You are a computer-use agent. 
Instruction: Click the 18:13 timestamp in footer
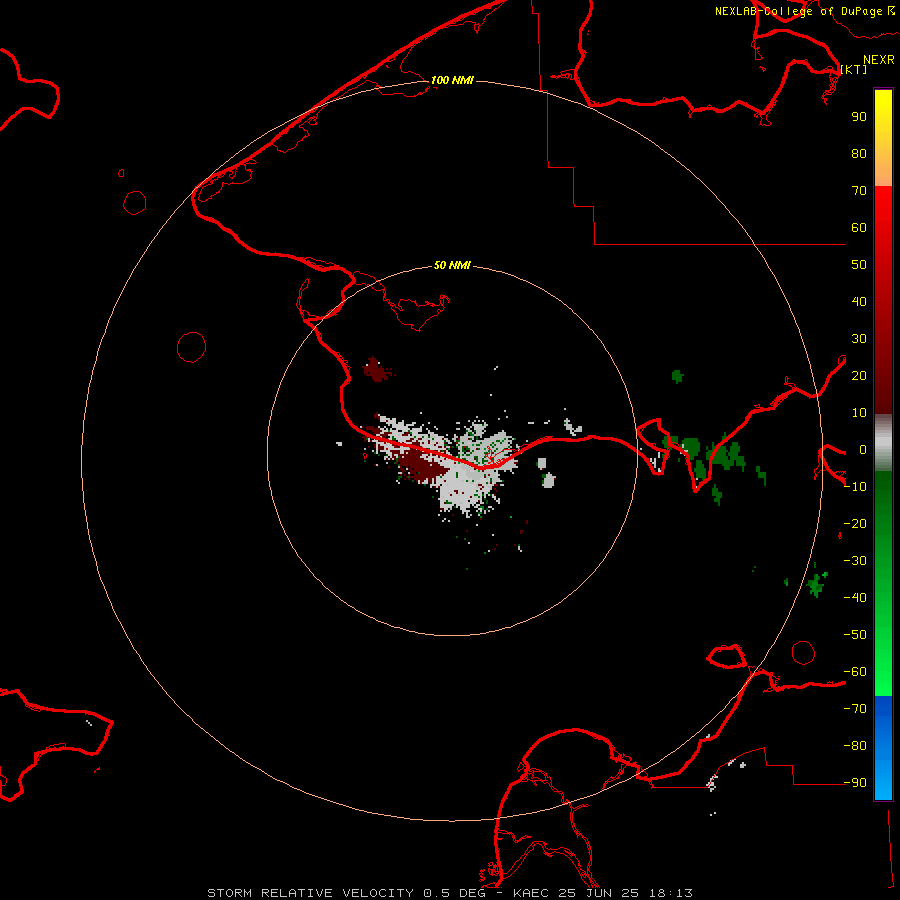click(670, 893)
